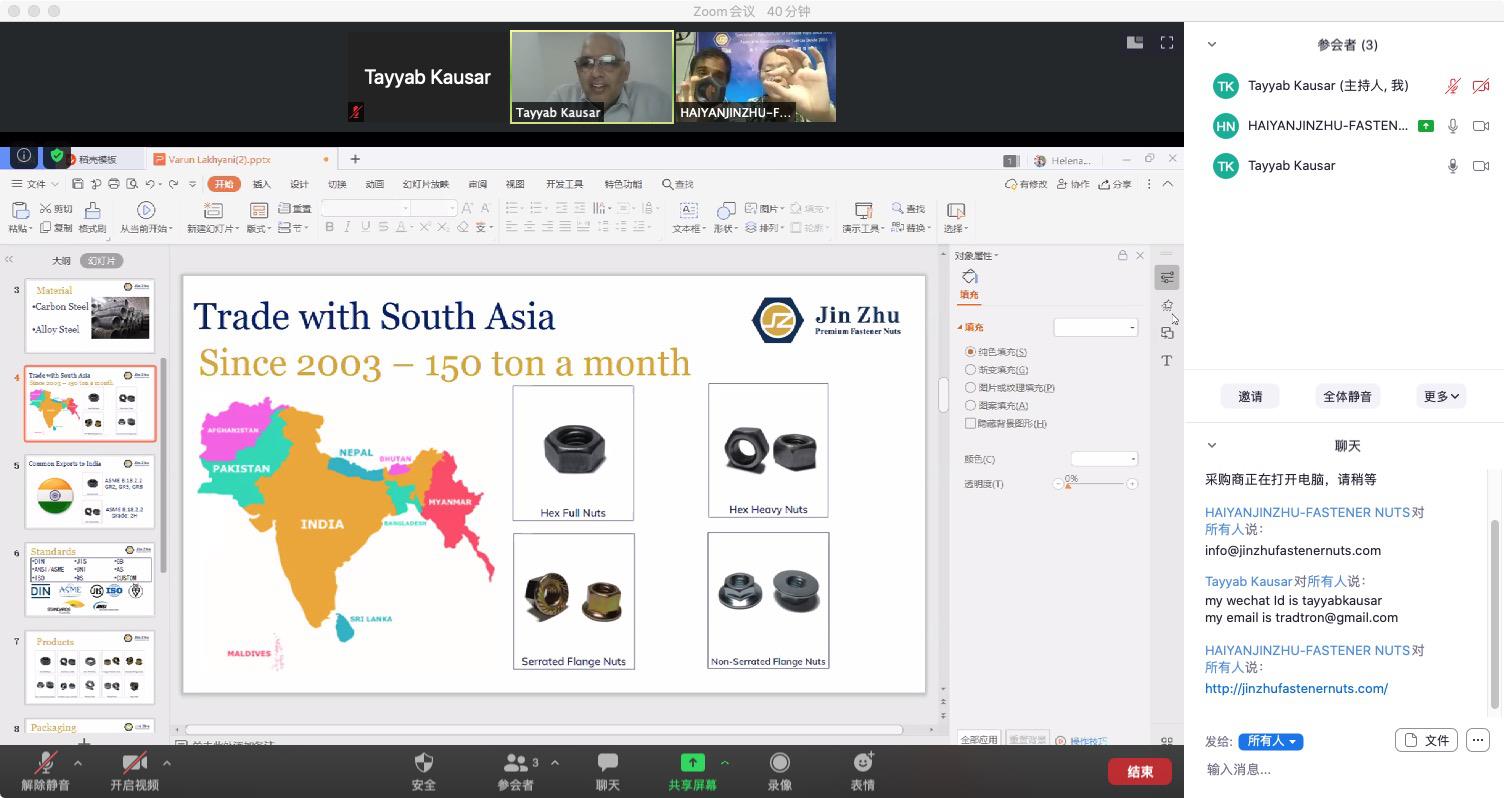Click the animation star icon in sidebar

click(x=1167, y=305)
